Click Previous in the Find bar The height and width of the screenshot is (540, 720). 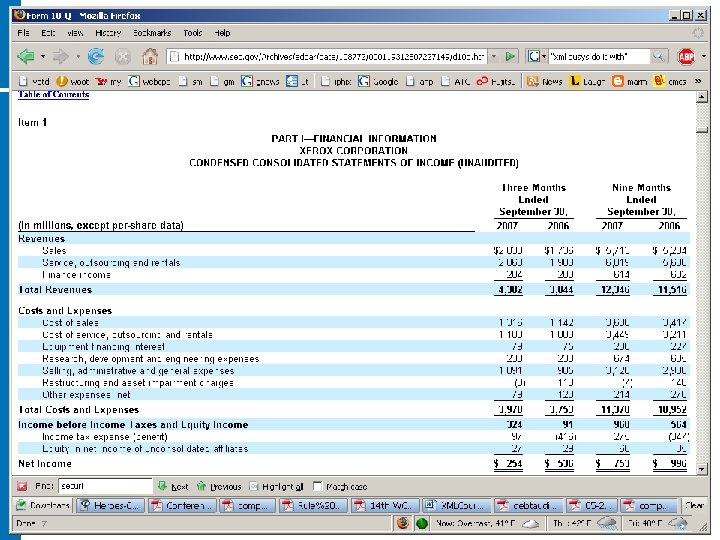[219, 486]
